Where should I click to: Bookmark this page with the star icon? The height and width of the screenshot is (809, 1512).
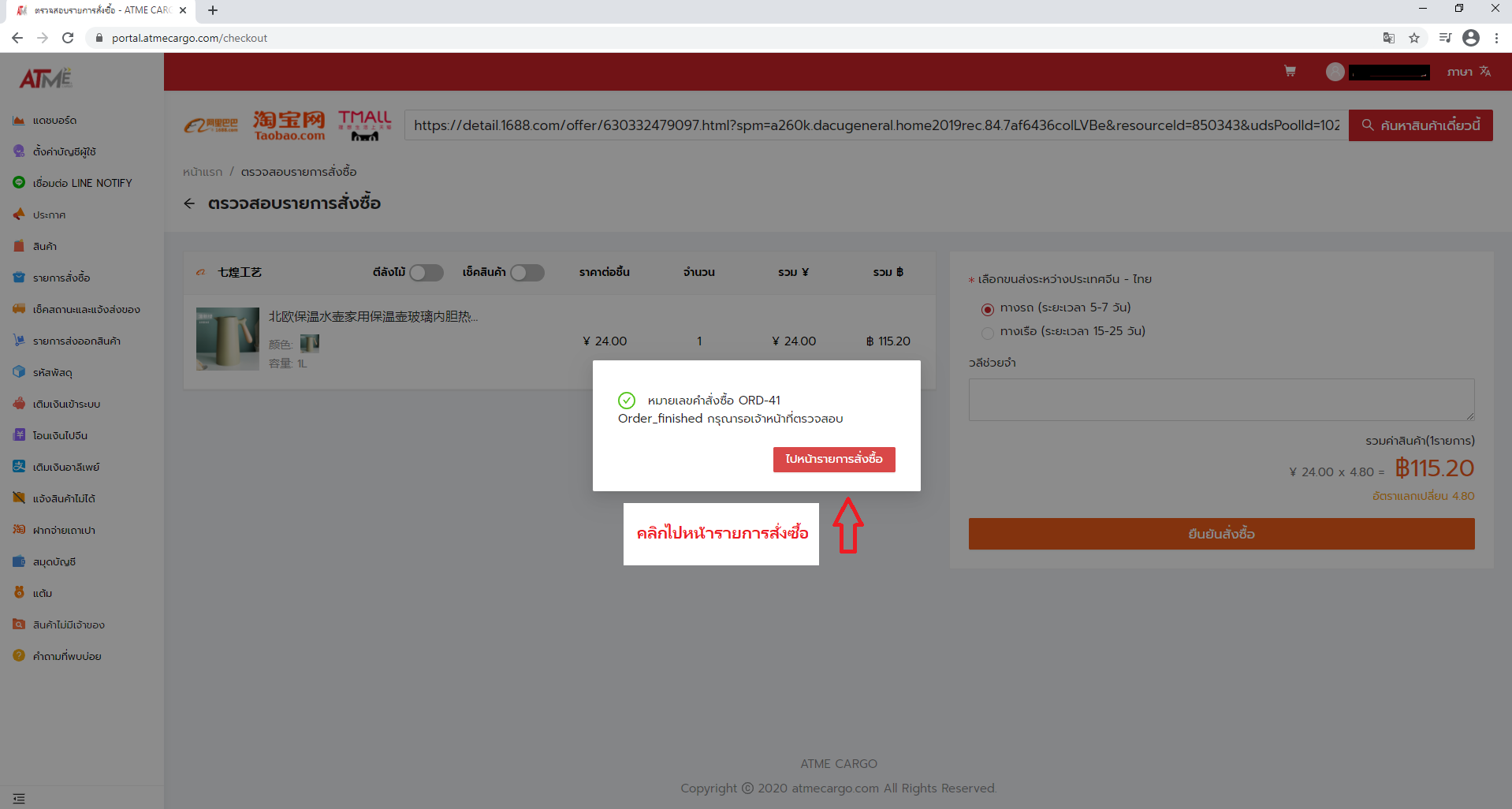click(x=1414, y=38)
